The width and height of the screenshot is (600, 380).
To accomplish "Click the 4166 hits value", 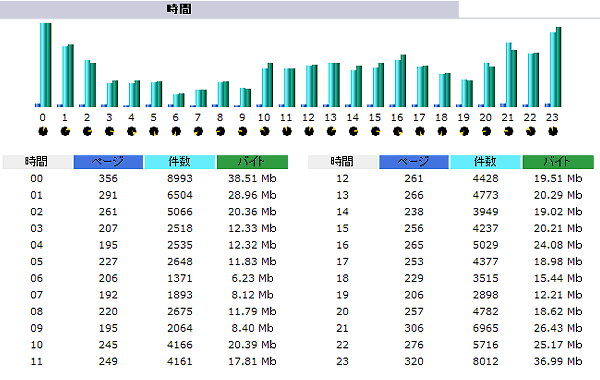I will point(180,345).
